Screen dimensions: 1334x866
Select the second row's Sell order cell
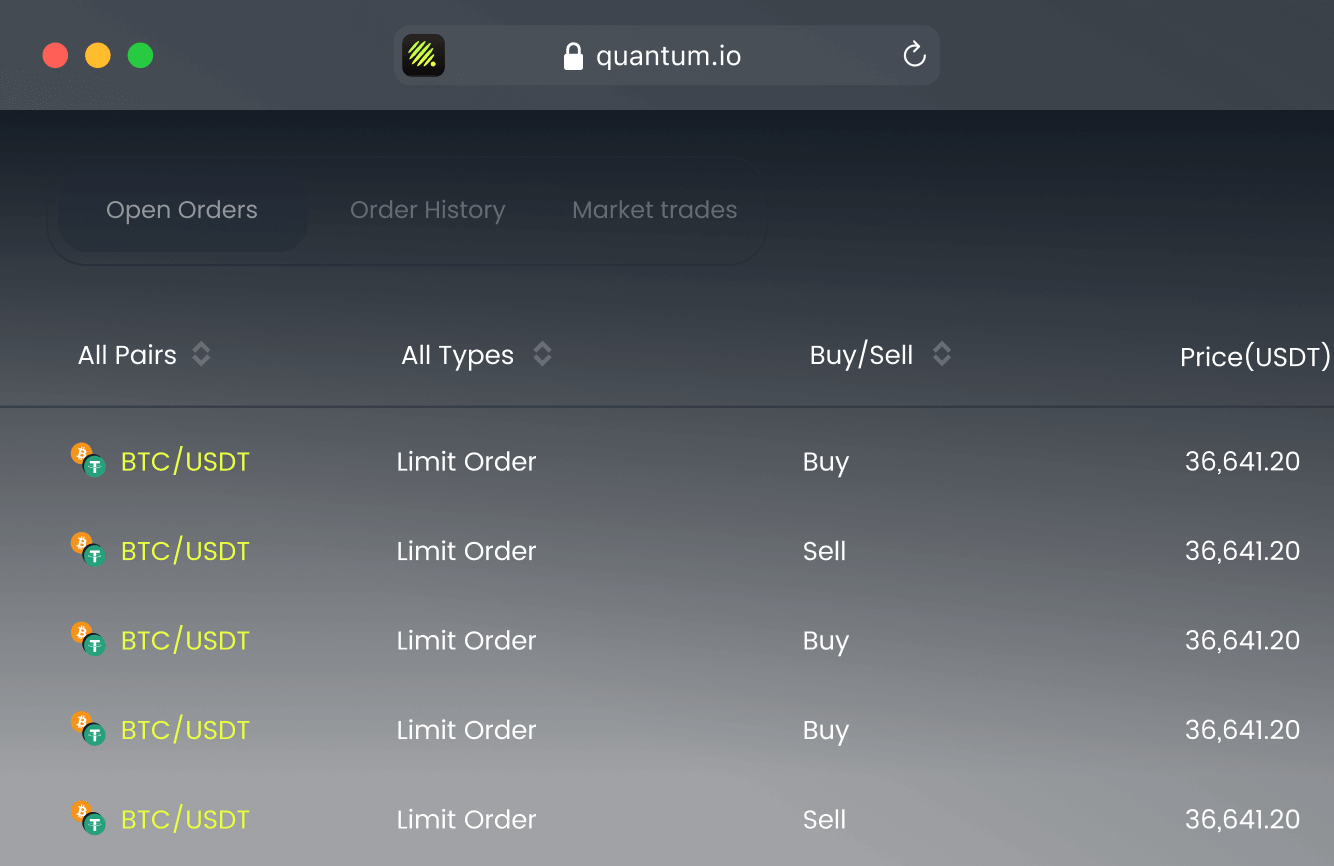tap(824, 551)
